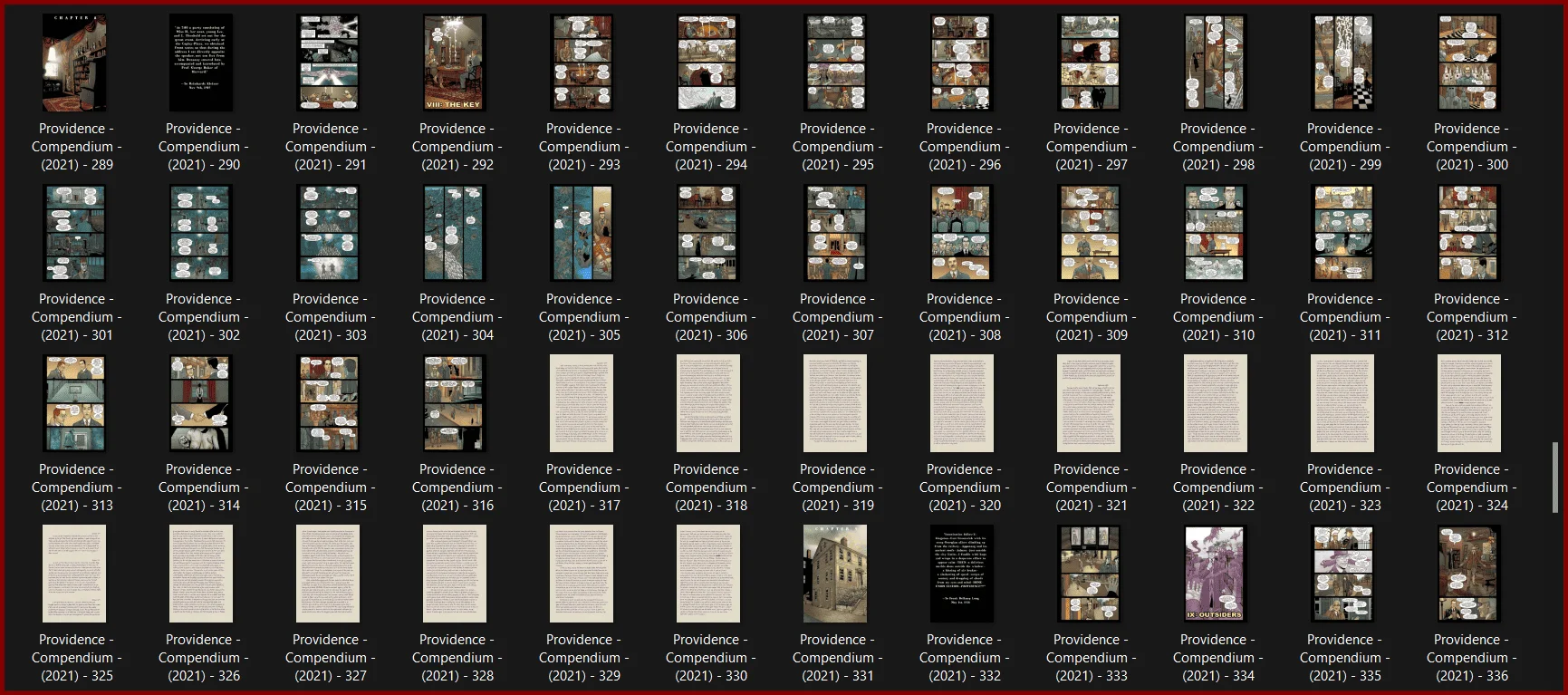Select text page thumbnail of Compendium - 328
Screen dimensions: 1568x695
[455, 574]
